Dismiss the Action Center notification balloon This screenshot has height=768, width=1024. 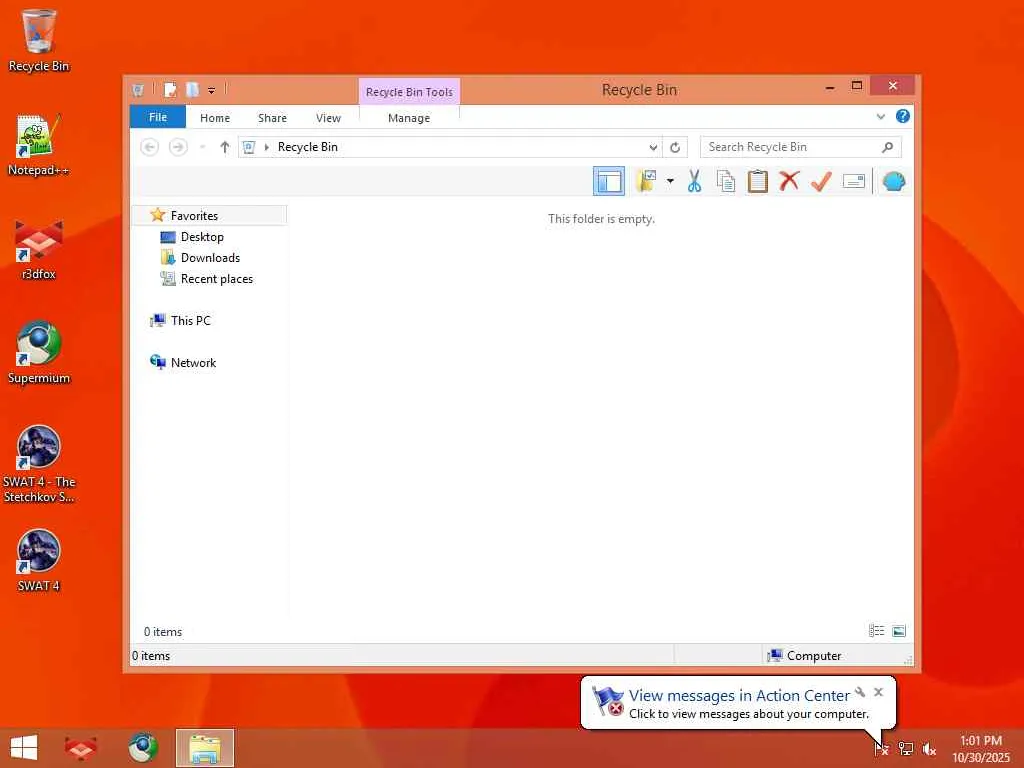pos(878,692)
